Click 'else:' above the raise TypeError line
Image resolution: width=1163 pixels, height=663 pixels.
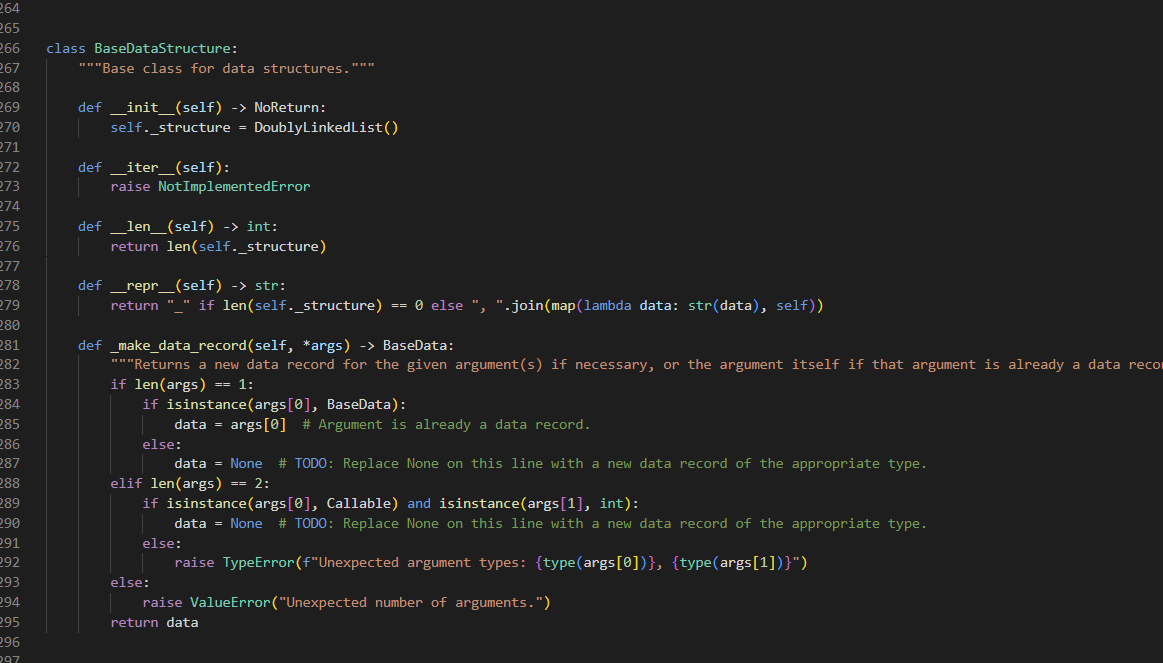click(x=162, y=544)
